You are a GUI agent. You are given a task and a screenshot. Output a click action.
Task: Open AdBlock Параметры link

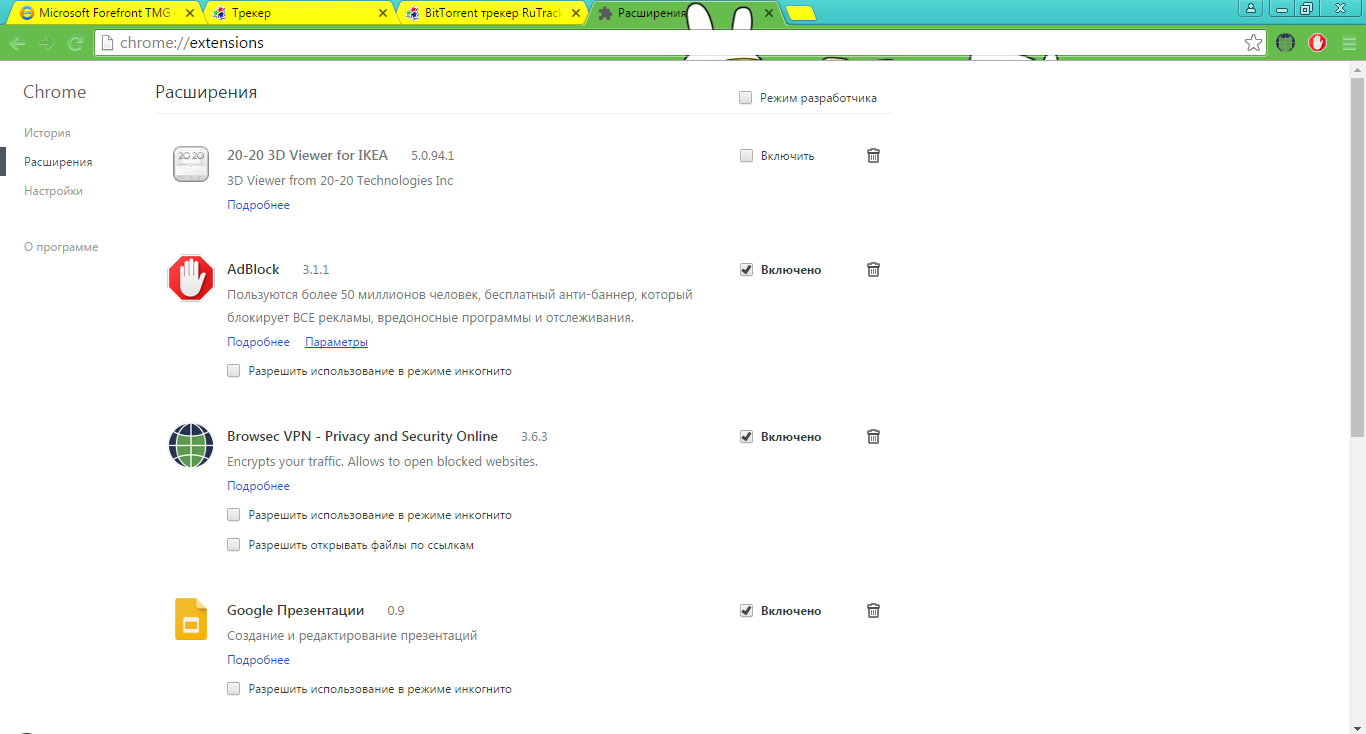click(336, 342)
